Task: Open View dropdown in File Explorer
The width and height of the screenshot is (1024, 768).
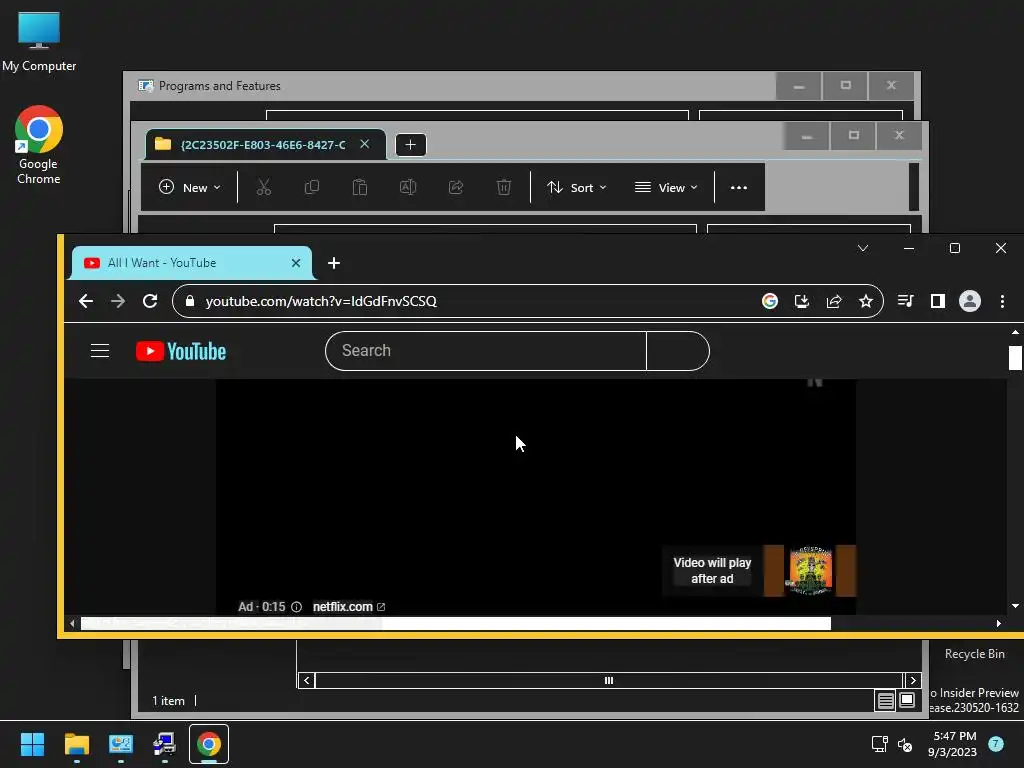Action: [x=666, y=187]
